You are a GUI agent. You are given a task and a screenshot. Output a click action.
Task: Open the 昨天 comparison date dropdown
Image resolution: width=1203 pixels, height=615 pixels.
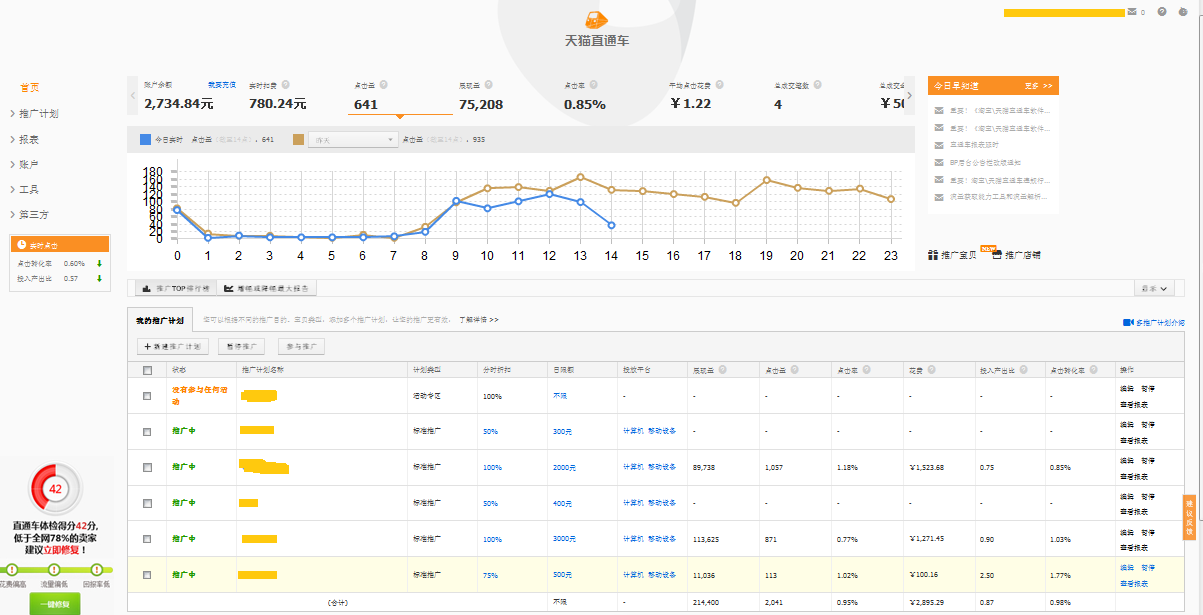click(353, 140)
